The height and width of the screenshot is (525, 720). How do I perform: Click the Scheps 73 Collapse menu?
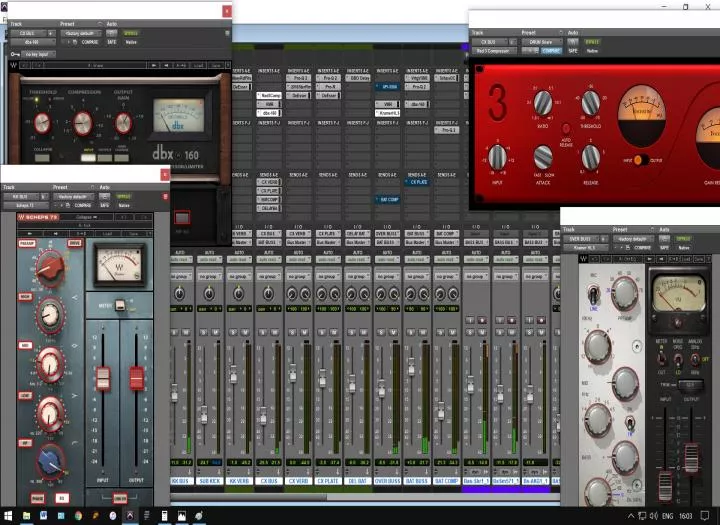click(x=86, y=217)
